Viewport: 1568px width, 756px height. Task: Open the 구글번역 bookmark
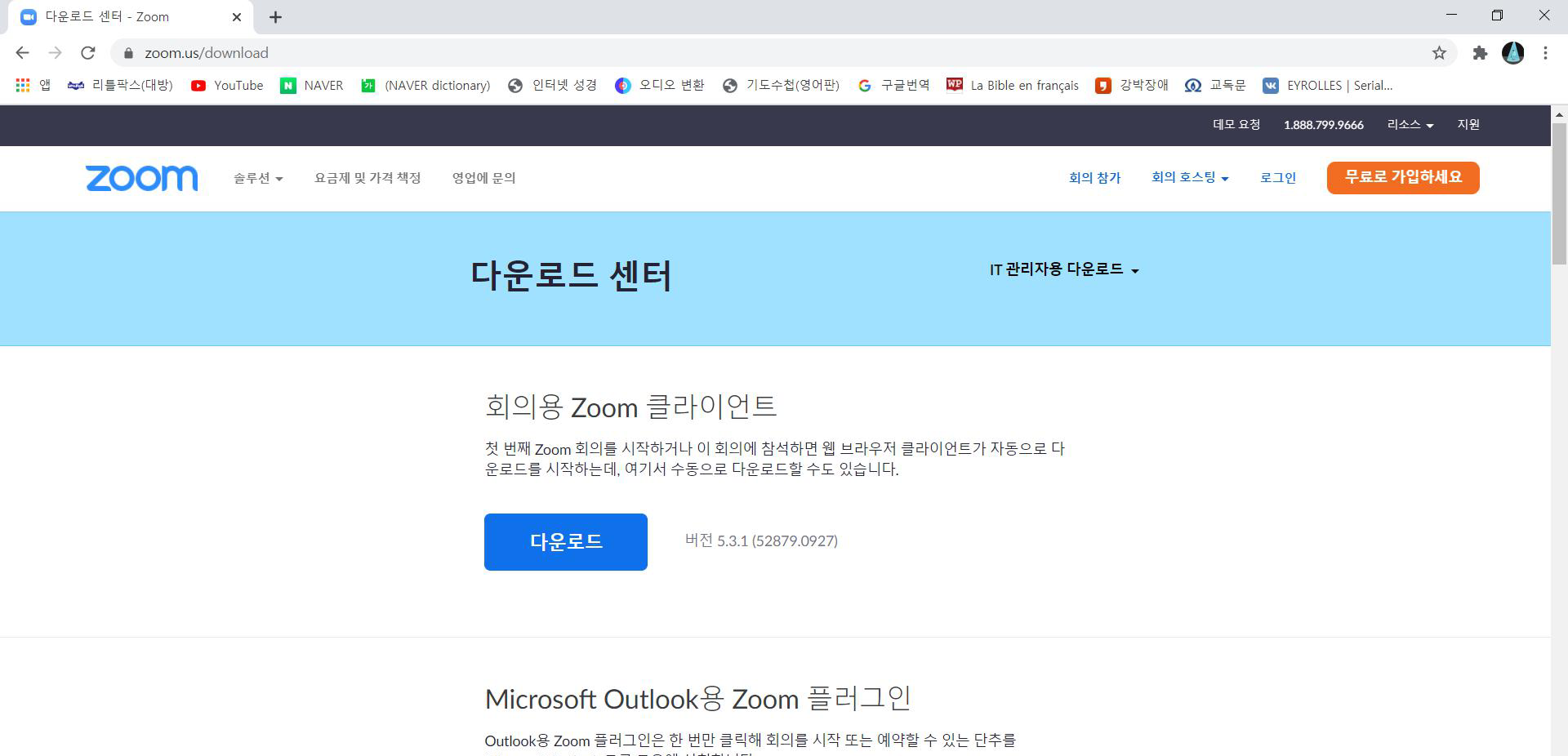pyautogui.click(x=893, y=85)
